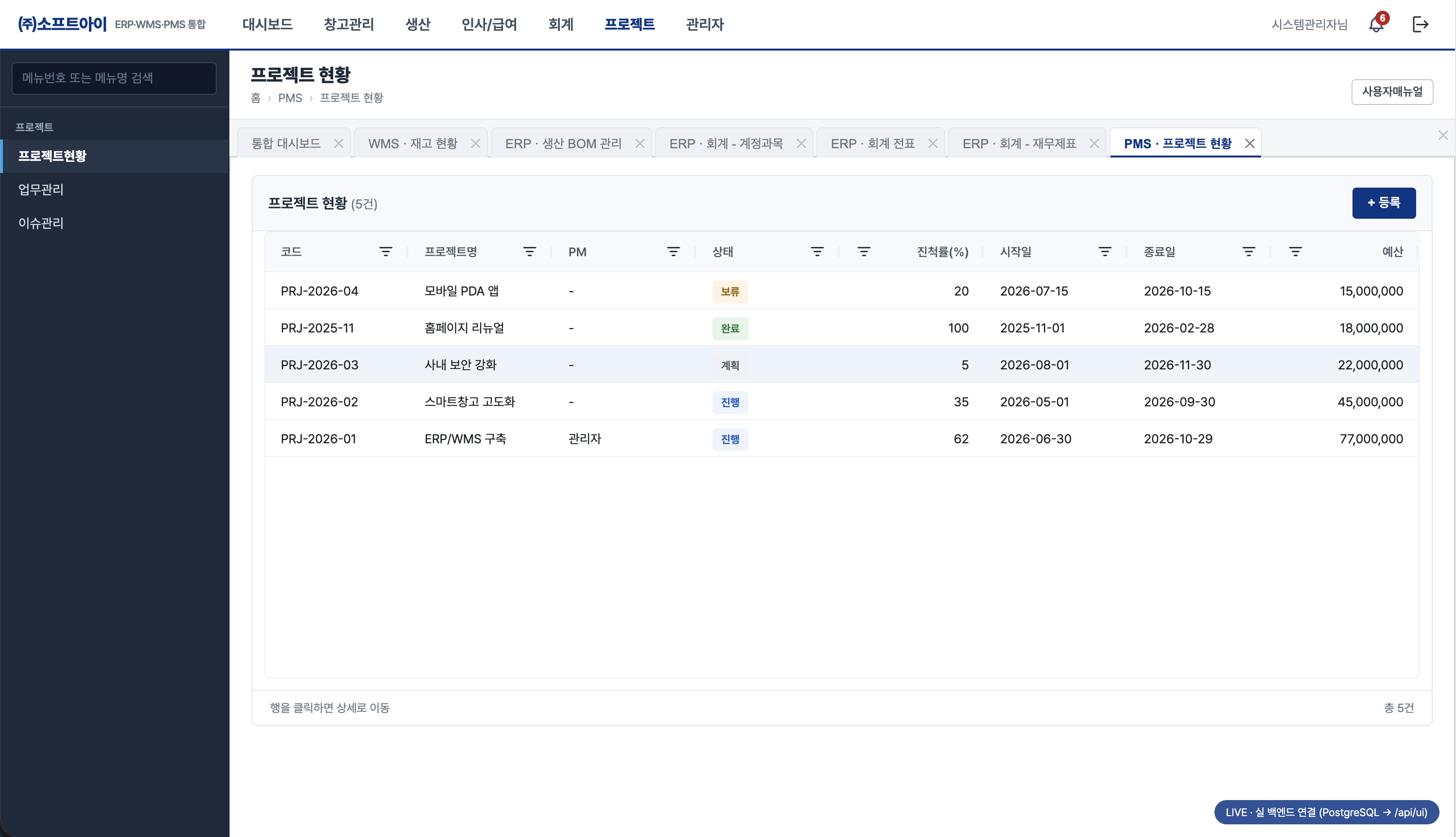Viewport: 1456px width, 837px height.
Task: Close the ERP 회계 계정과목 tab
Action: click(801, 144)
